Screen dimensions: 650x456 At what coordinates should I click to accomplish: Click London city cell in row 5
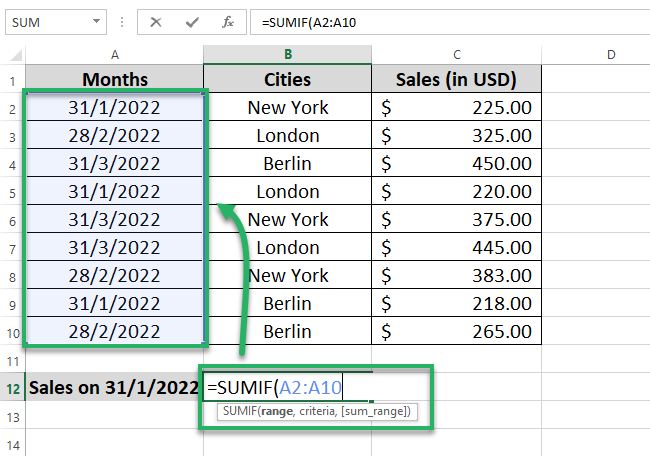(288, 191)
